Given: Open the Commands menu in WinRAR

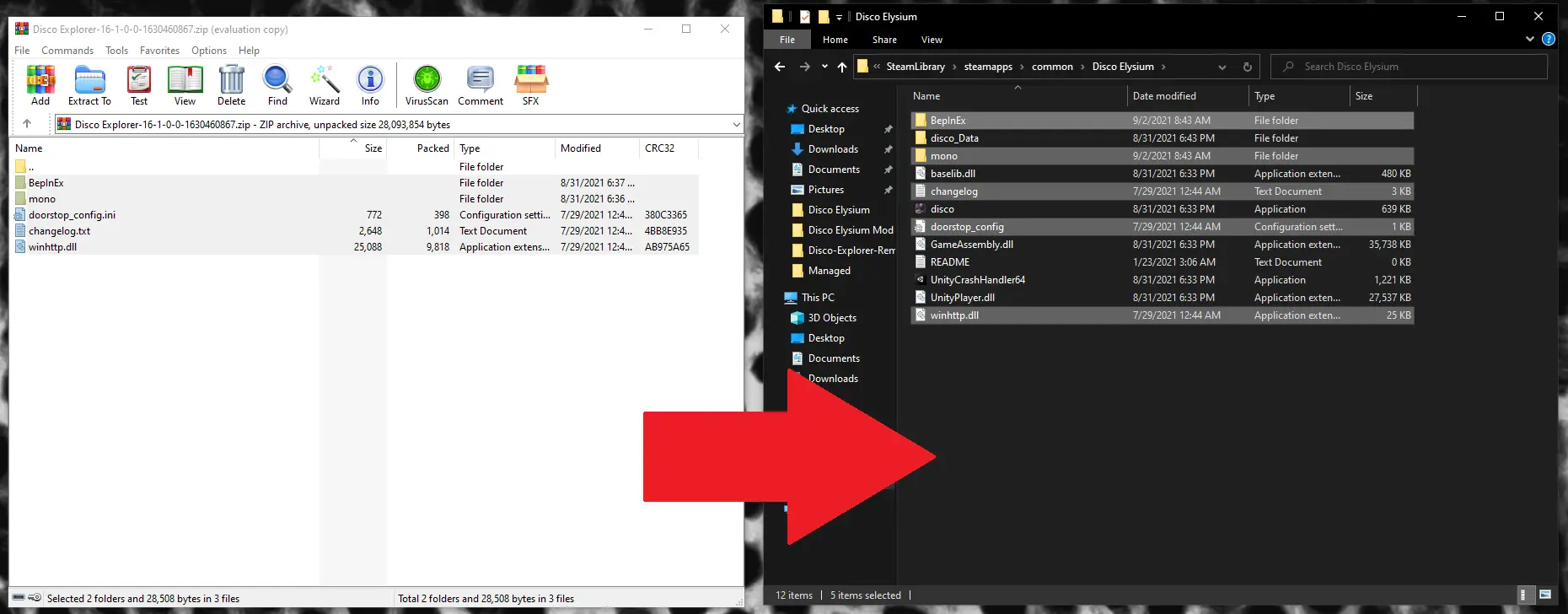Looking at the screenshot, I should pyautogui.click(x=67, y=51).
